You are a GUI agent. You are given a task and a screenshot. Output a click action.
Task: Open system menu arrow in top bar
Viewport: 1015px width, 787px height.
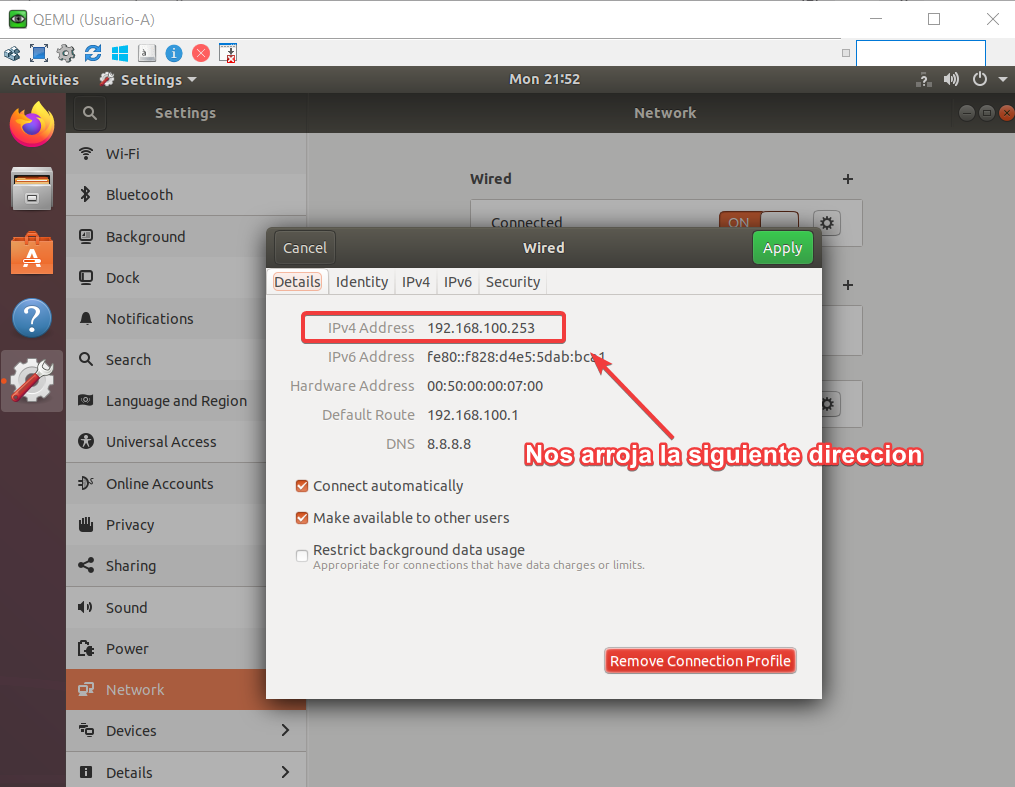click(1002, 80)
